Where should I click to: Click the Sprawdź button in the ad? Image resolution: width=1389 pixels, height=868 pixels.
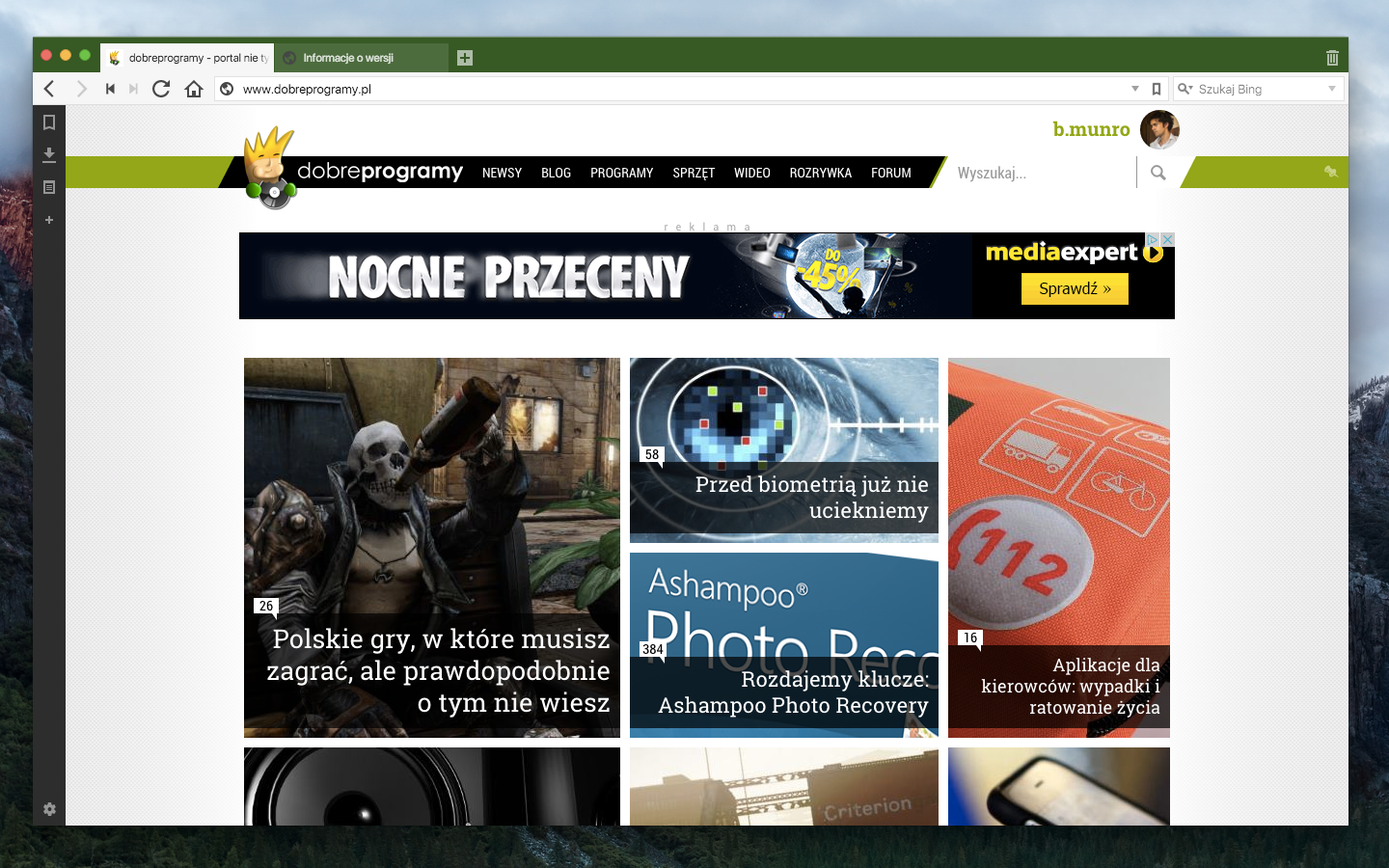(1075, 288)
